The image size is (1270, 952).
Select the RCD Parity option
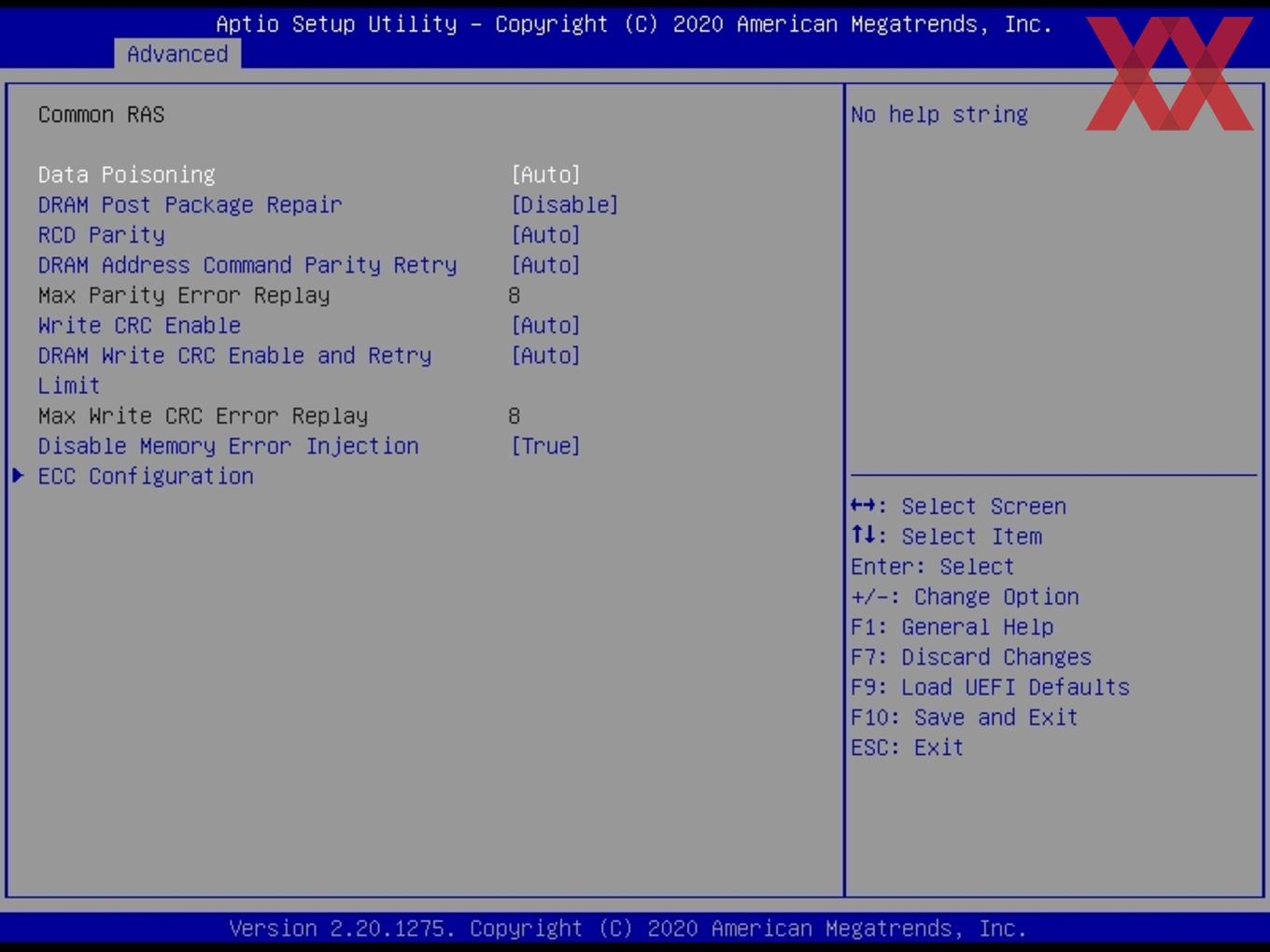[x=102, y=234]
